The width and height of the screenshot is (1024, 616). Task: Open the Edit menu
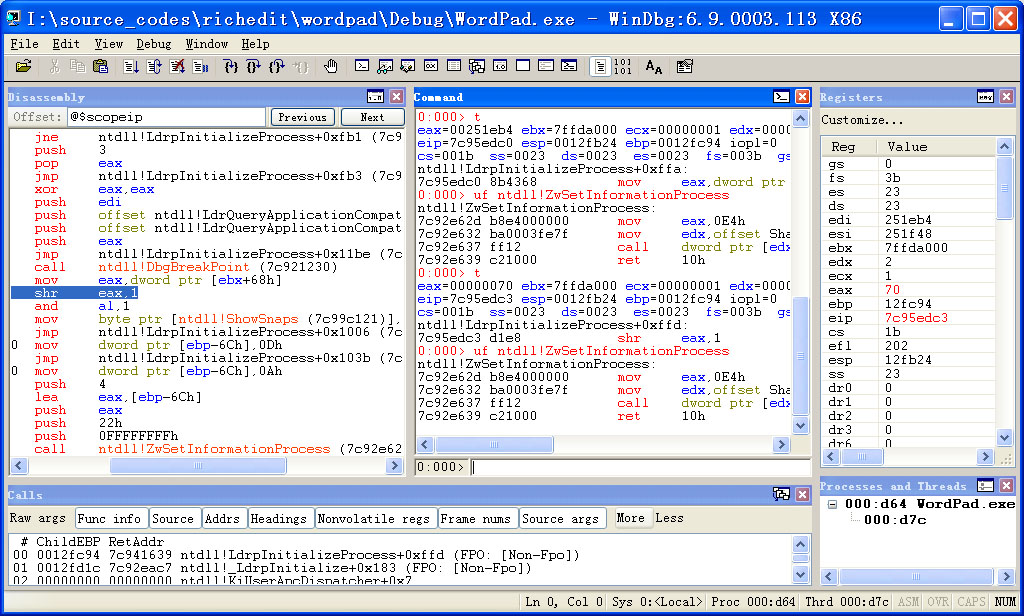pos(66,44)
